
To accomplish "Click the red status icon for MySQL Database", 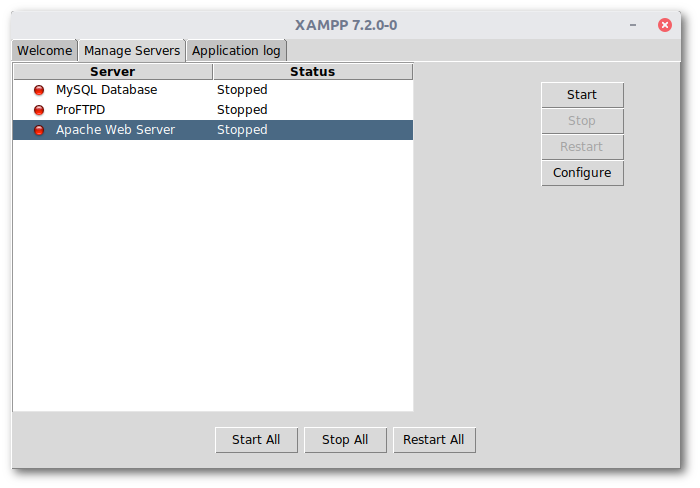I will click(x=39, y=90).
